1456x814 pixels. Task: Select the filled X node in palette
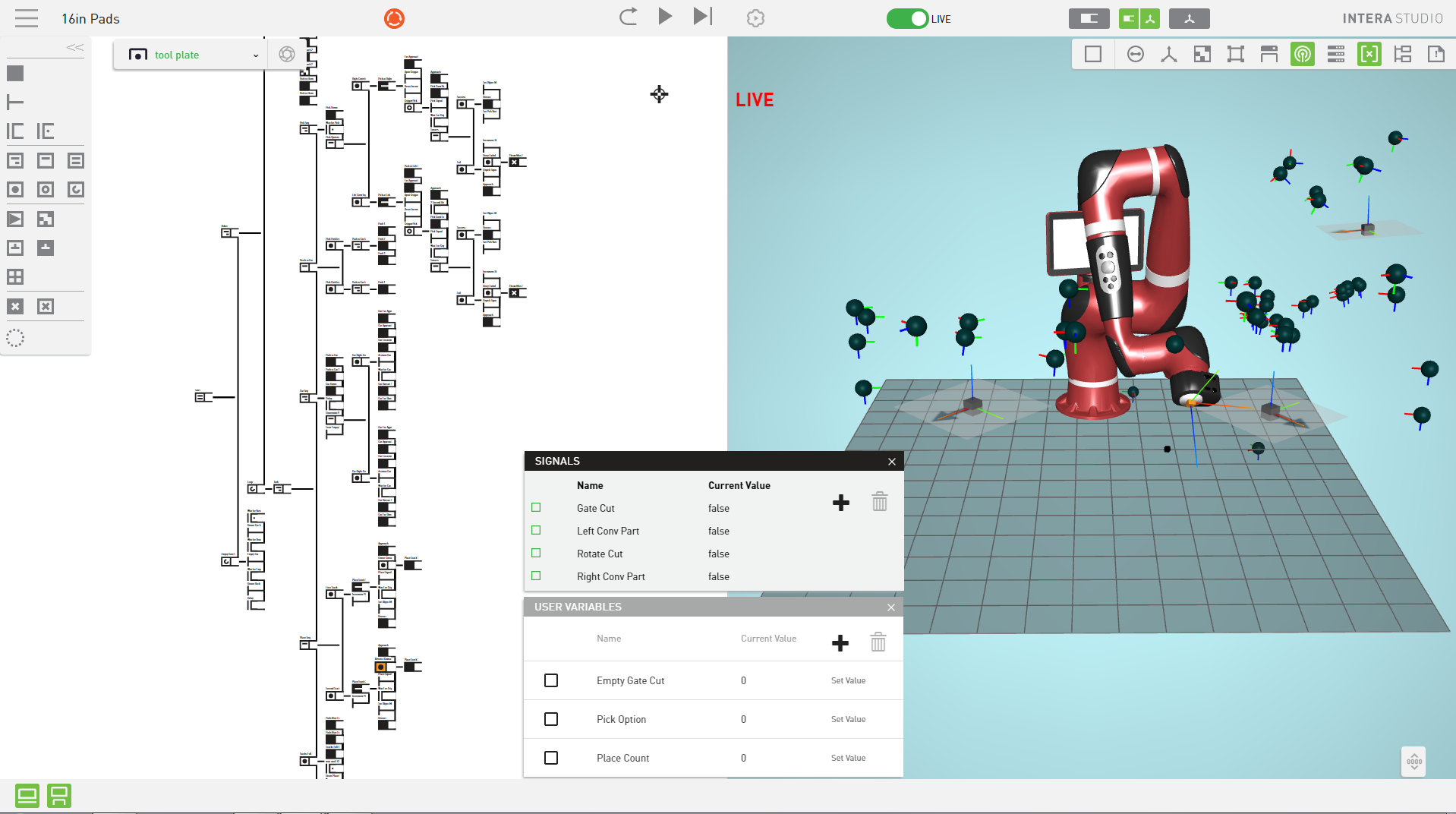pyautogui.click(x=15, y=306)
